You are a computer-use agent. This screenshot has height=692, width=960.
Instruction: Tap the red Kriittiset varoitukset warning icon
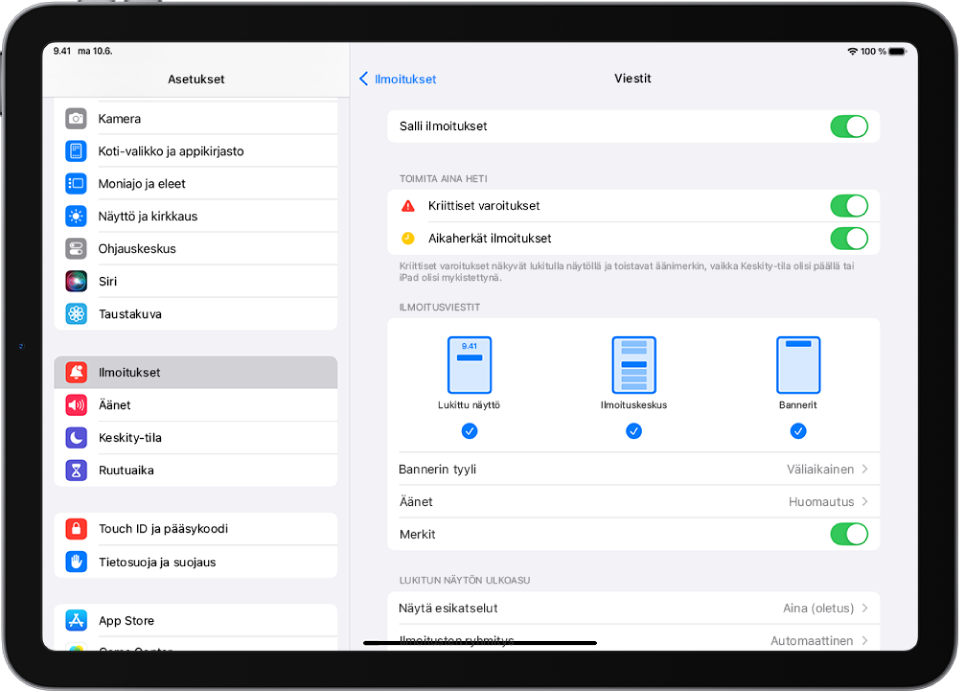(x=408, y=206)
